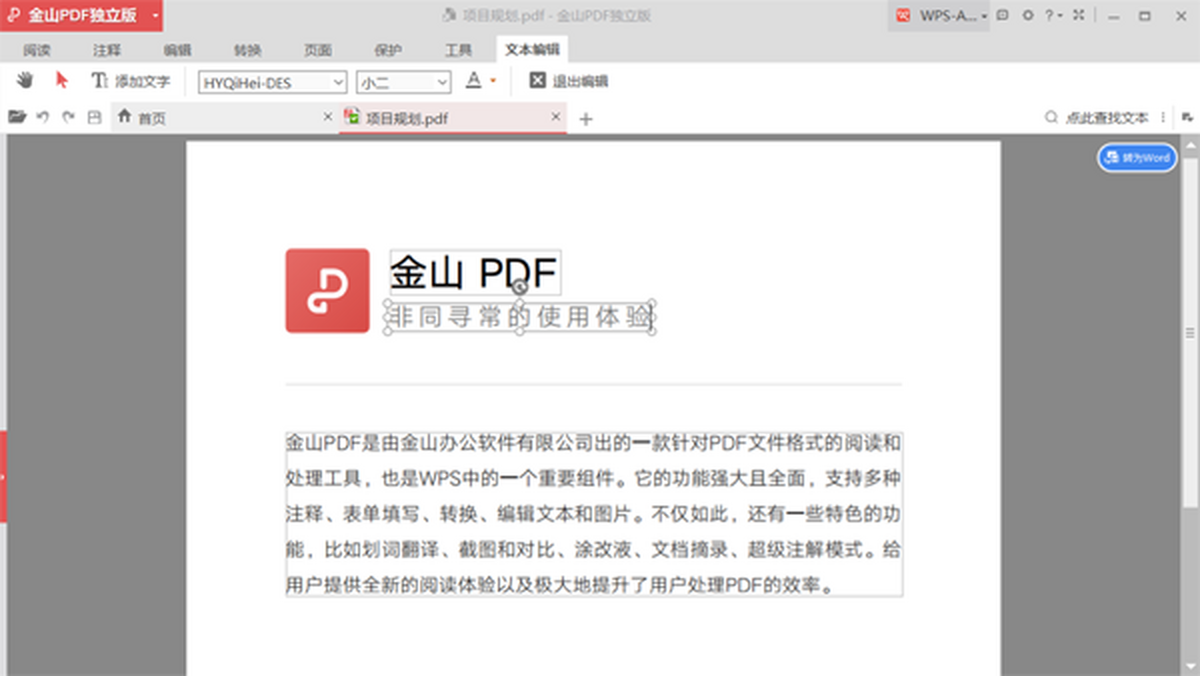Viewport: 1200px width, 676px height.
Task: Select the red arrow selection tool
Action: (x=62, y=81)
